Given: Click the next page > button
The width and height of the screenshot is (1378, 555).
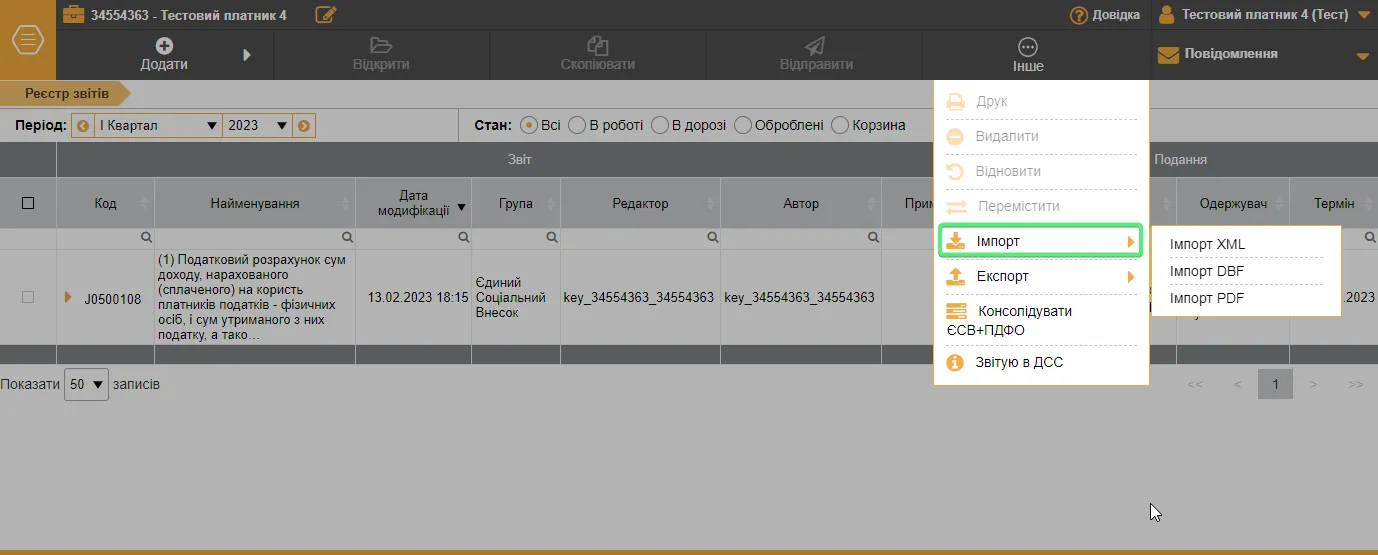Looking at the screenshot, I should point(1314,384).
